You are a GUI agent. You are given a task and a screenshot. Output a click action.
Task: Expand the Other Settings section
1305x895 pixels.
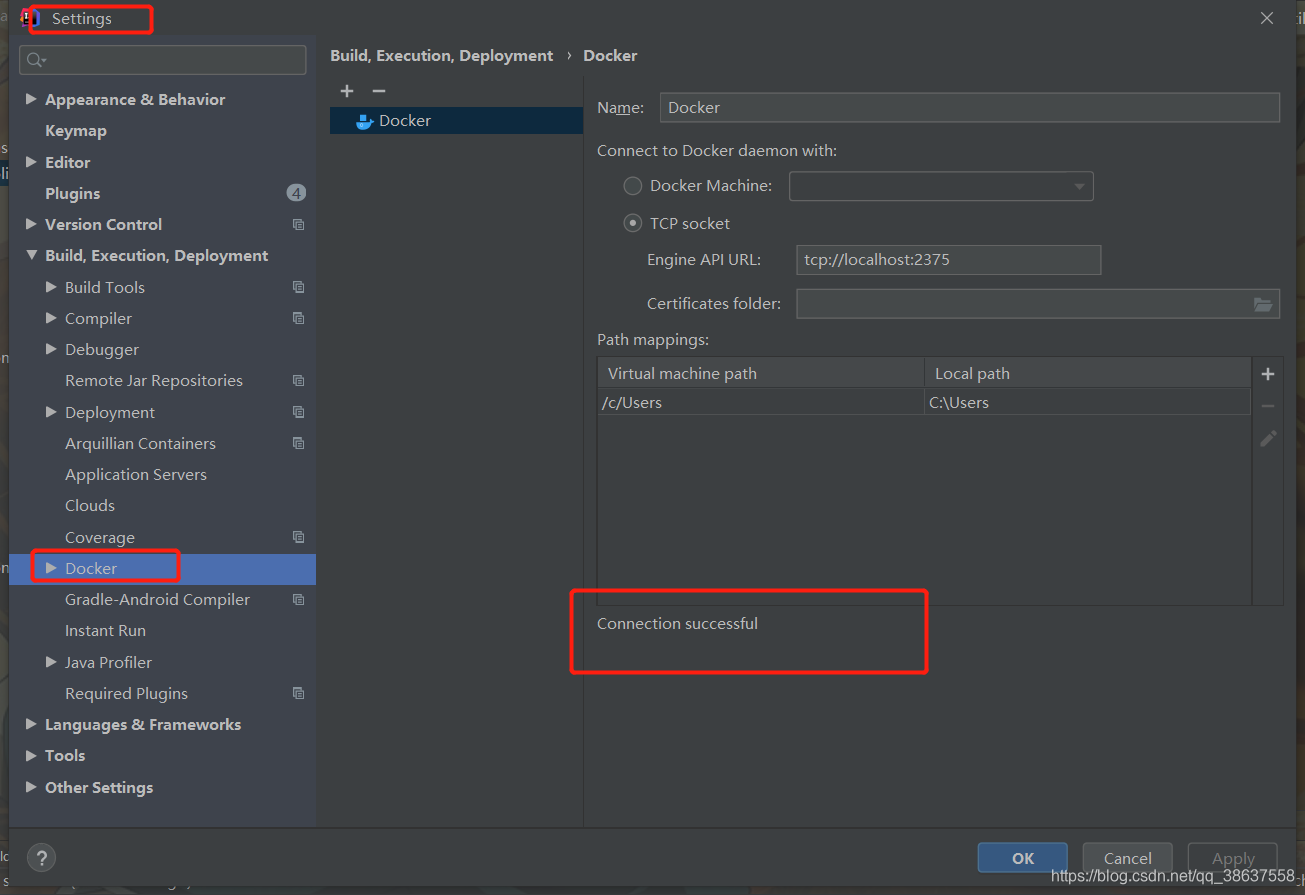pos(31,787)
